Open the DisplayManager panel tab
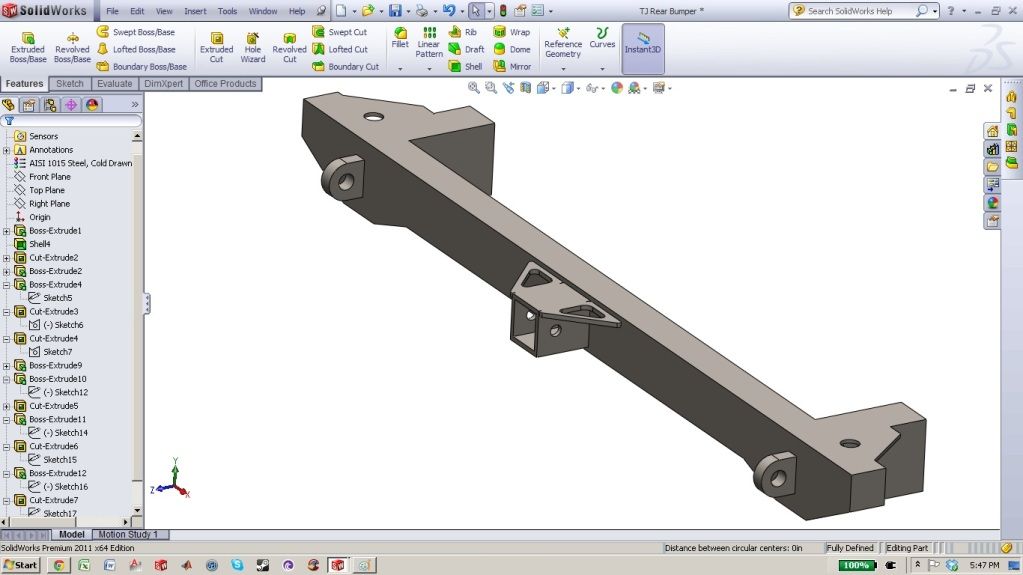Image resolution: width=1023 pixels, height=575 pixels. coord(92,104)
